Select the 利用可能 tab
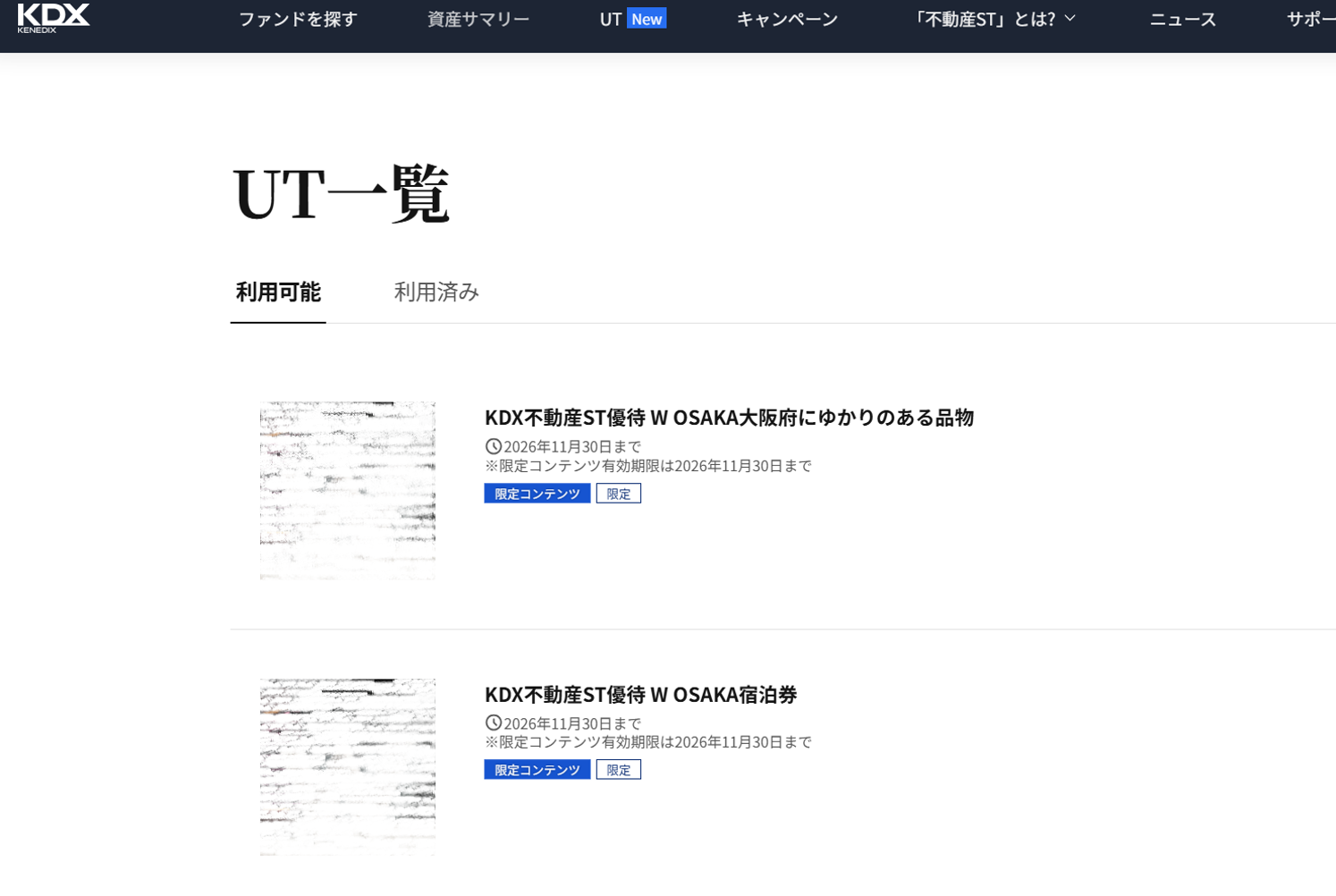The width and height of the screenshot is (1336, 896). (x=278, y=292)
